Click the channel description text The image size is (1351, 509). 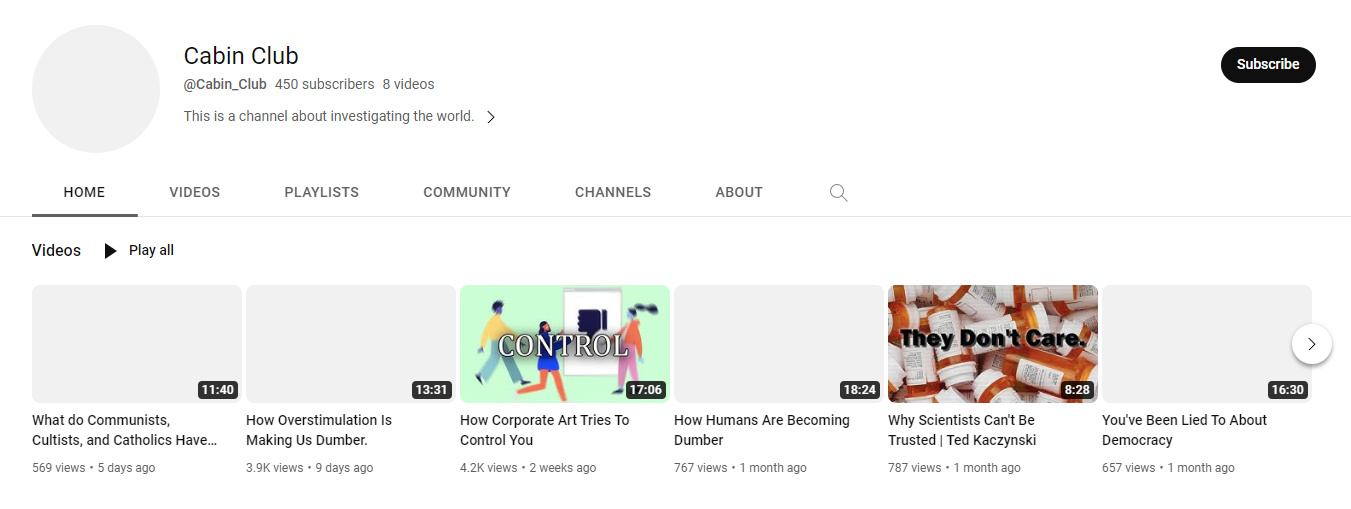coord(329,117)
